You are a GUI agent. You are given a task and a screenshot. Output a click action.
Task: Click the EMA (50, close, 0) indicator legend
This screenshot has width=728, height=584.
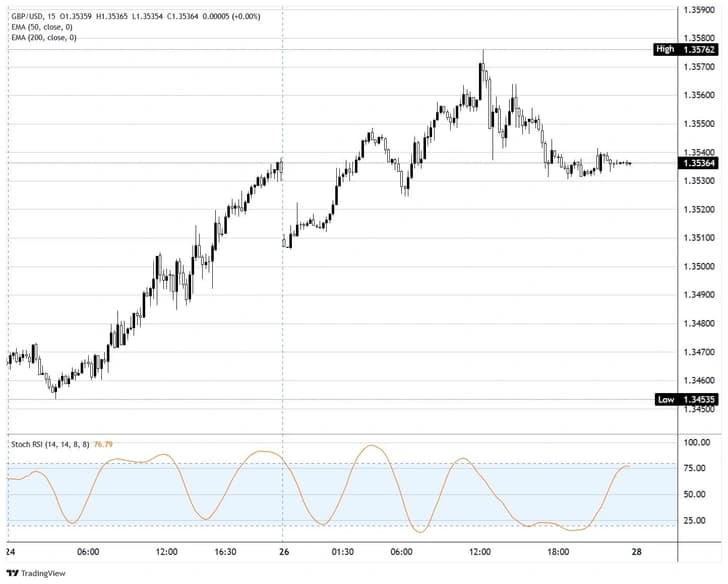tap(41, 27)
